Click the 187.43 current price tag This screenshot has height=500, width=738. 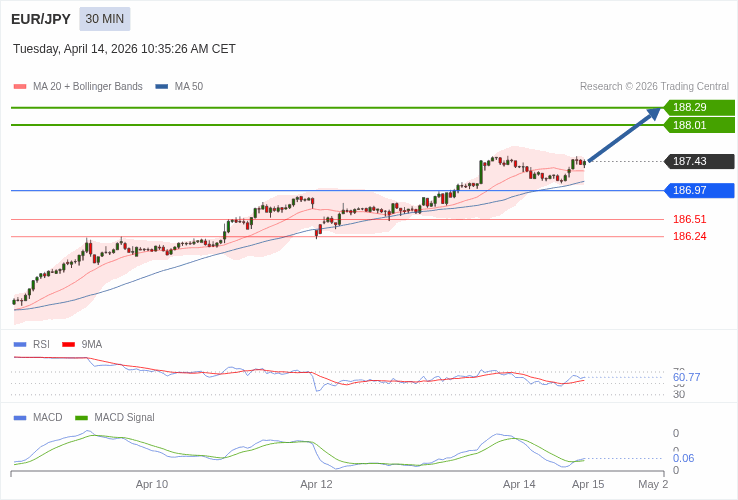click(699, 161)
